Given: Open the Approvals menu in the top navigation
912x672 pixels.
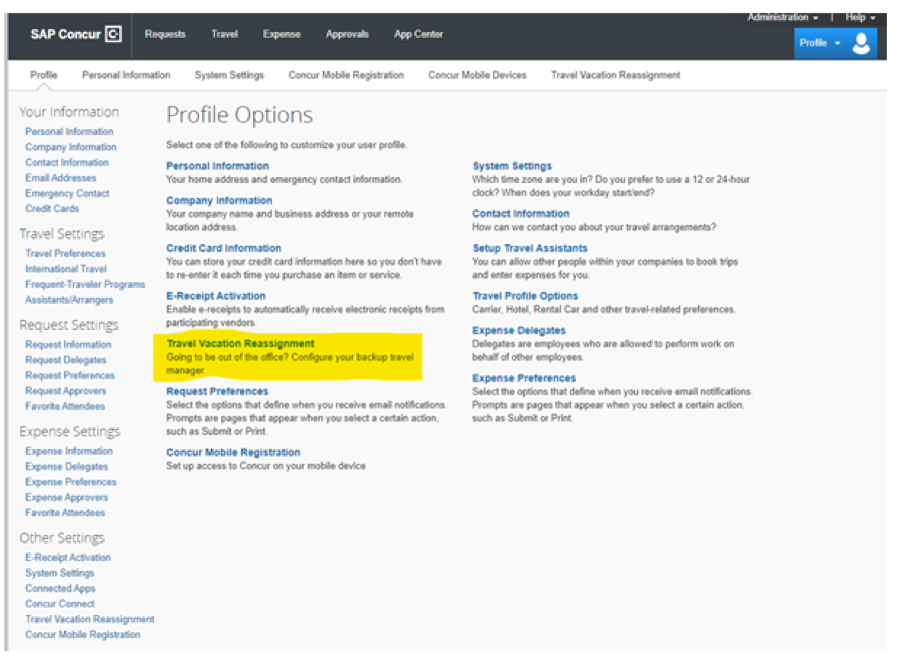Looking at the screenshot, I should [347, 34].
